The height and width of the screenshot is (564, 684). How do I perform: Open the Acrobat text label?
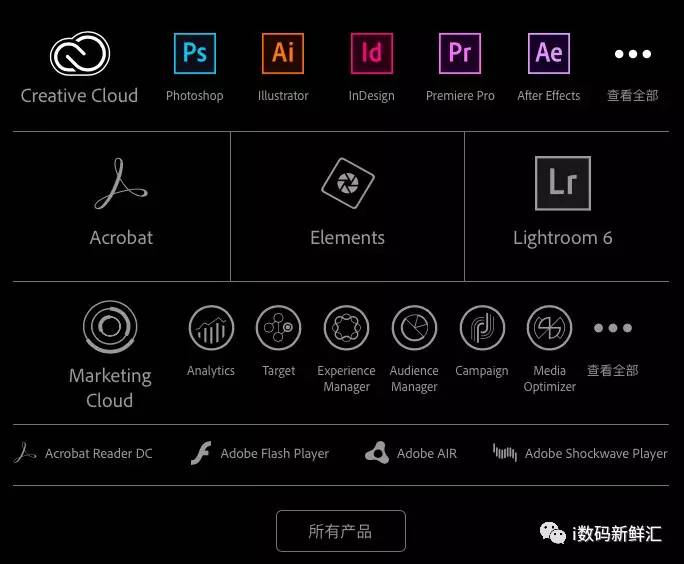(121, 238)
